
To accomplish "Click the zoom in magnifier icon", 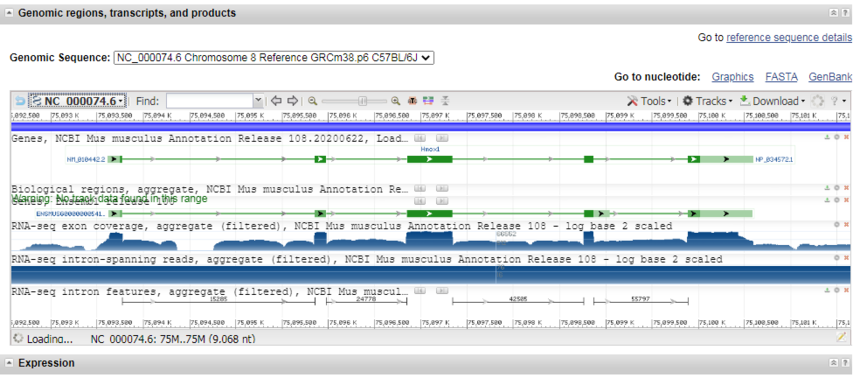I will (395, 101).
